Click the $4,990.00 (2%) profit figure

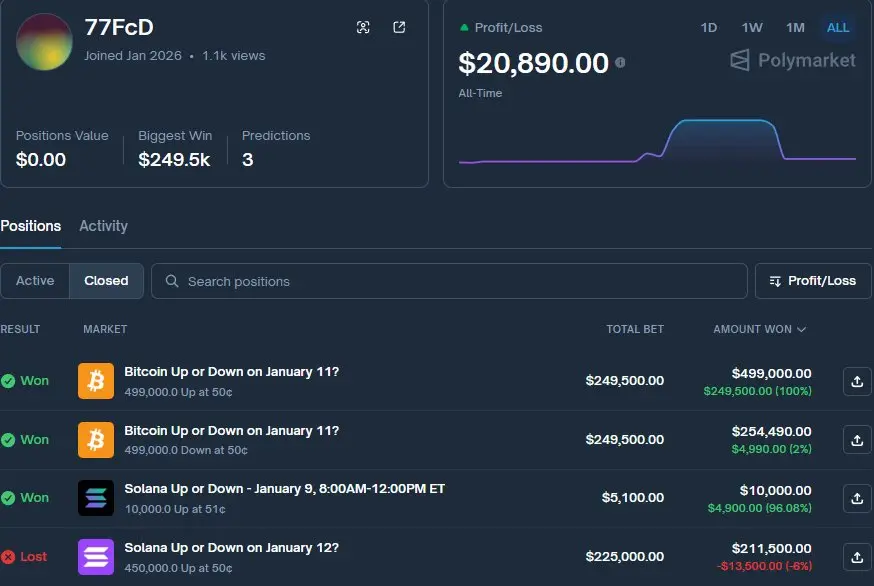click(x=771, y=449)
